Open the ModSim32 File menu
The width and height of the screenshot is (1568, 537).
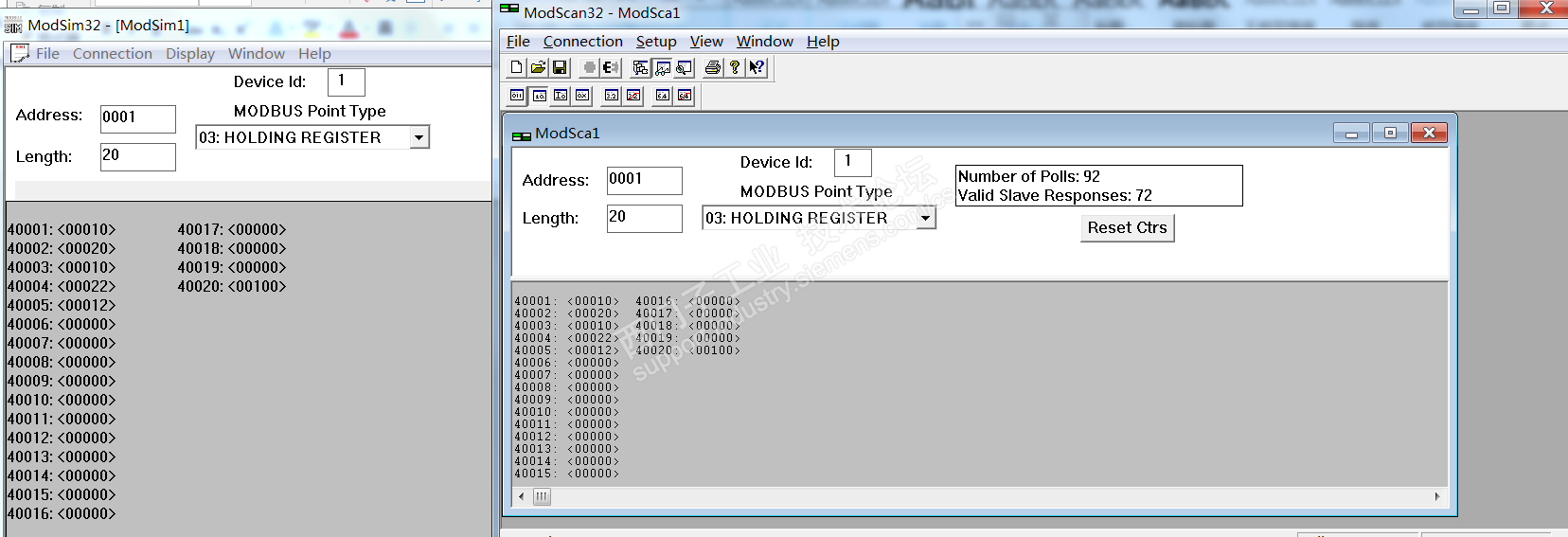coord(47,54)
